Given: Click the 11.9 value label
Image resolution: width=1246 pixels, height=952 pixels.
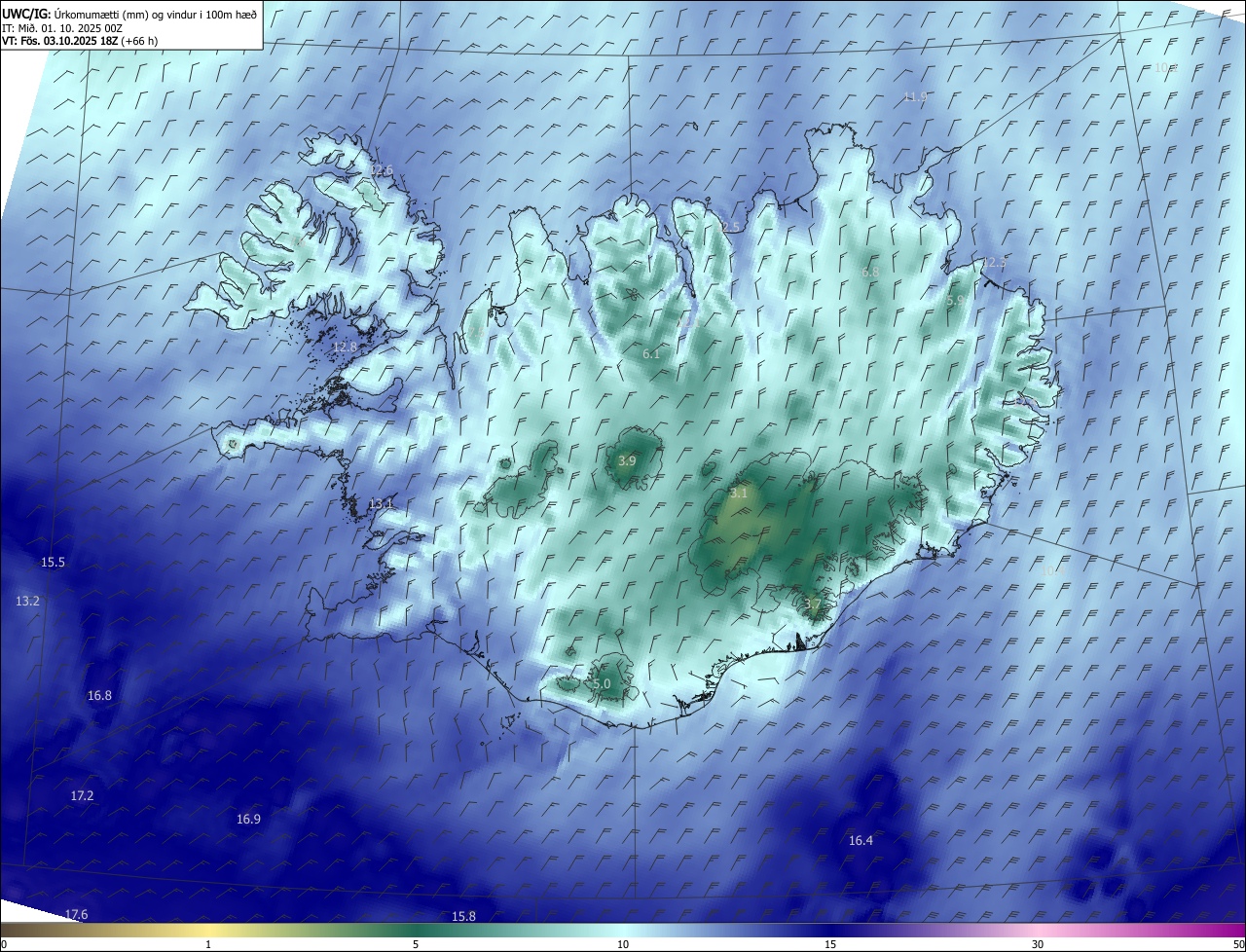Looking at the screenshot, I should pos(915,97).
